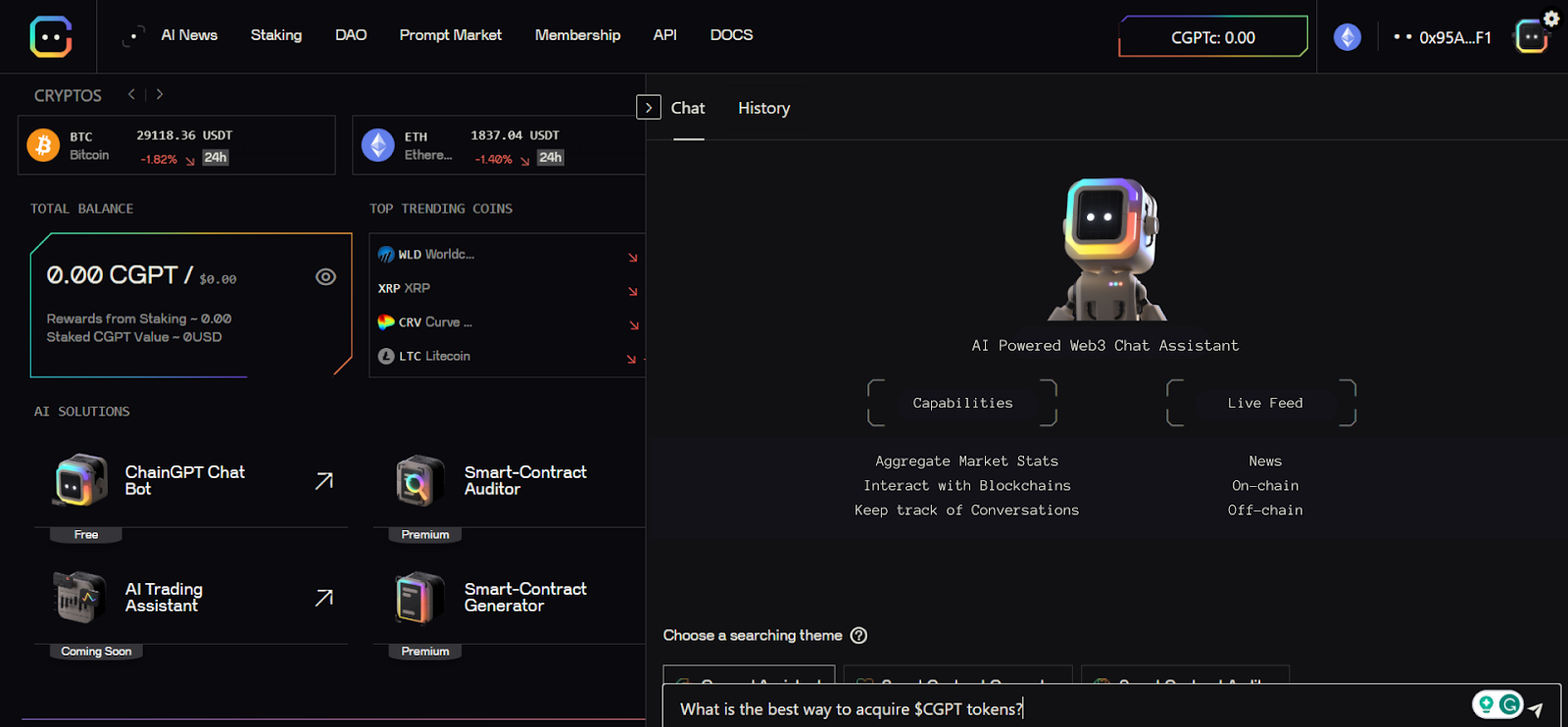The width and height of the screenshot is (1568, 727).
Task: Click the Smart-Contract Auditor magnifier icon
Action: 419,480
